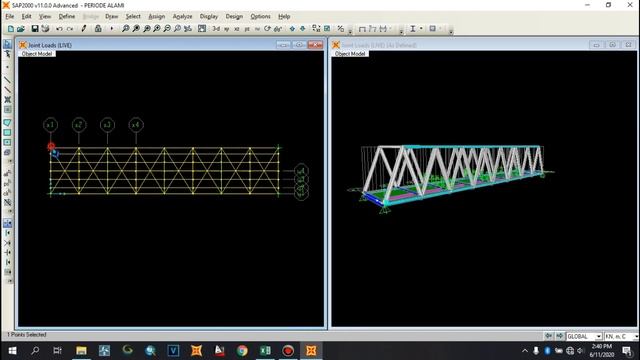Open the Select menu

coord(133,16)
